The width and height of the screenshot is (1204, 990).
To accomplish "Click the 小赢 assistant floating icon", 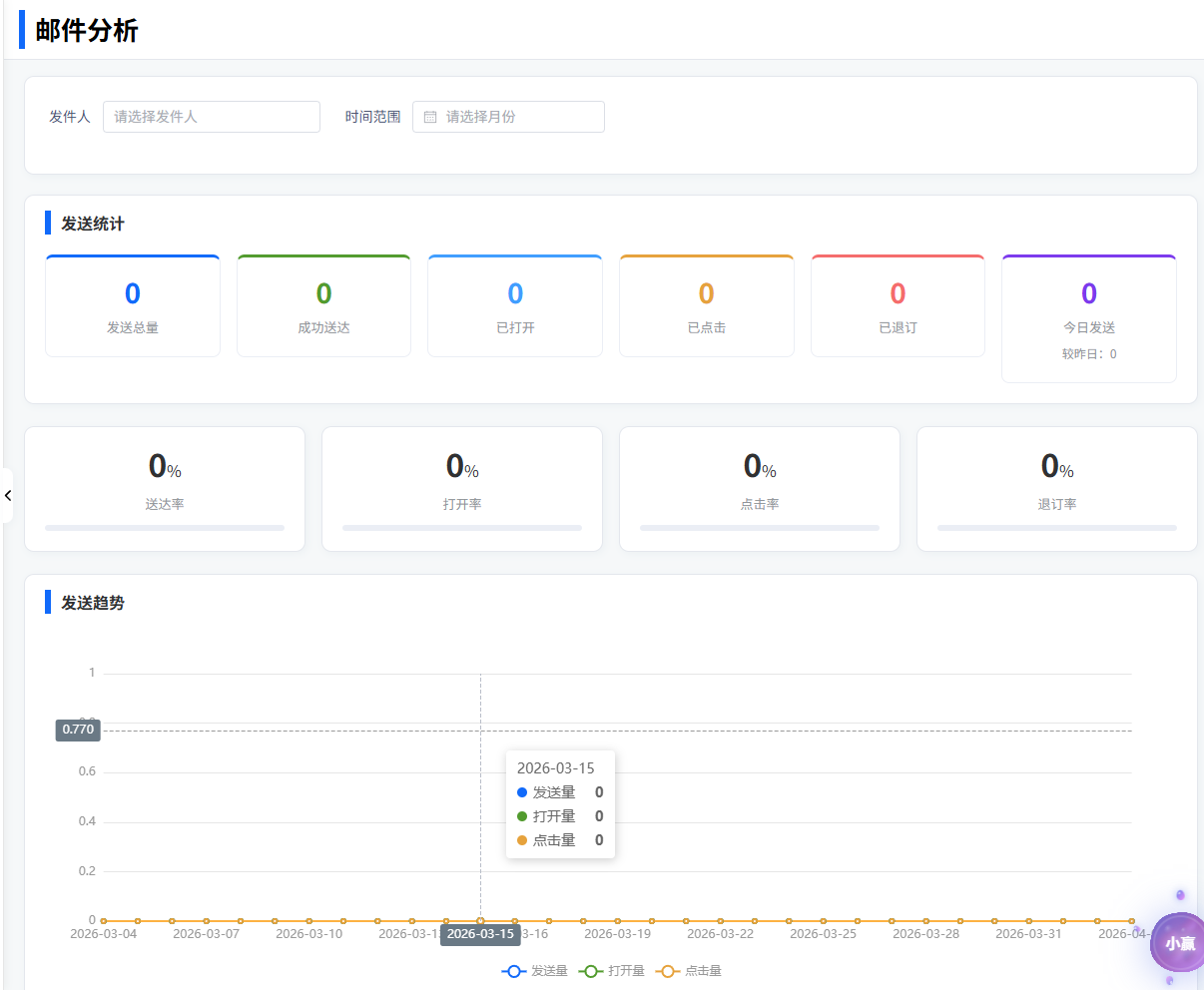I will coord(1178,942).
